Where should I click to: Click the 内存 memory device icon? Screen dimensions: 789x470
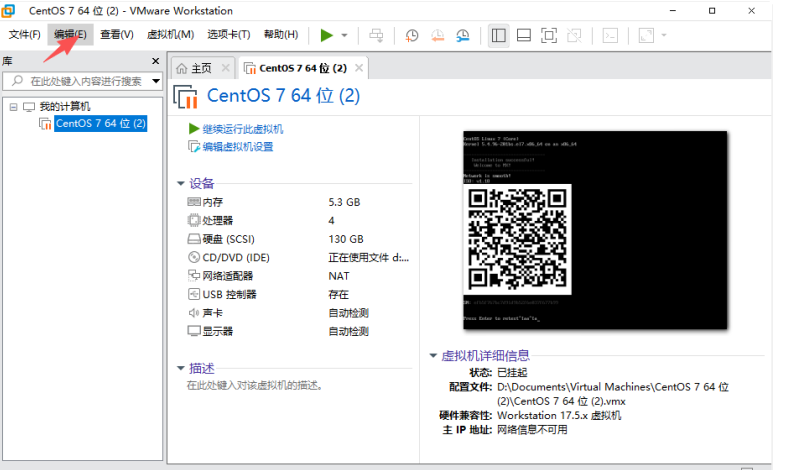pos(194,202)
